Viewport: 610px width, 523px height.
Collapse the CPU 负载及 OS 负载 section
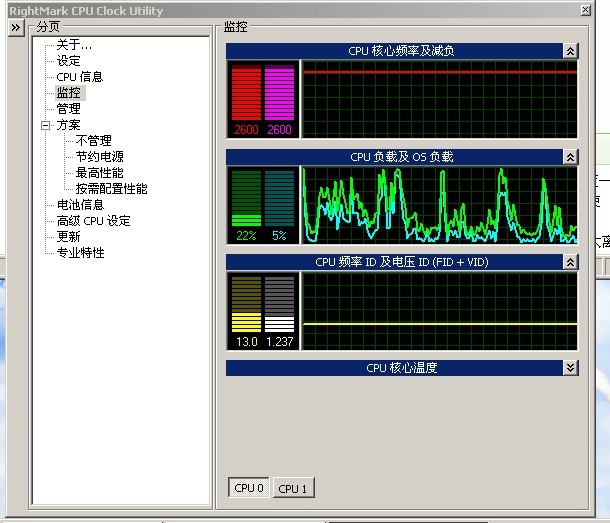click(x=570, y=157)
